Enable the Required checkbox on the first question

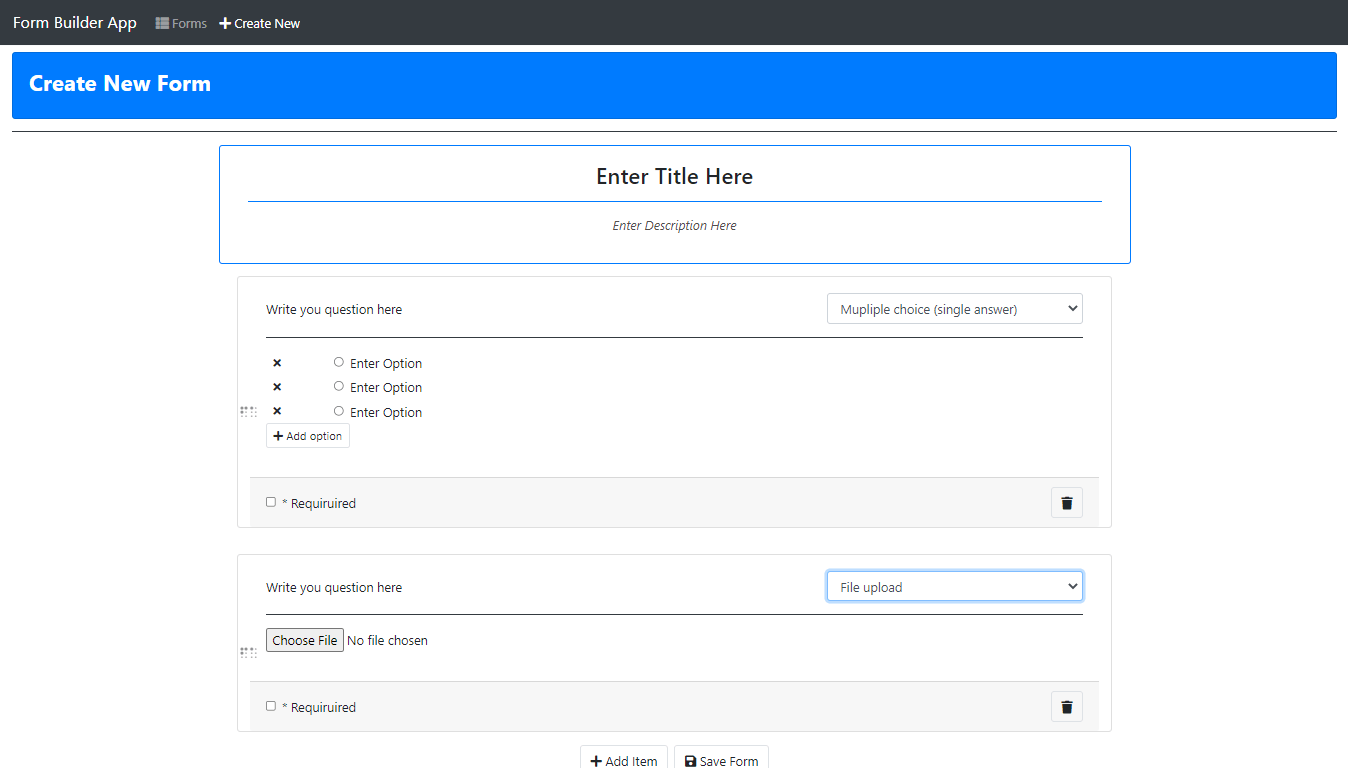(270, 501)
